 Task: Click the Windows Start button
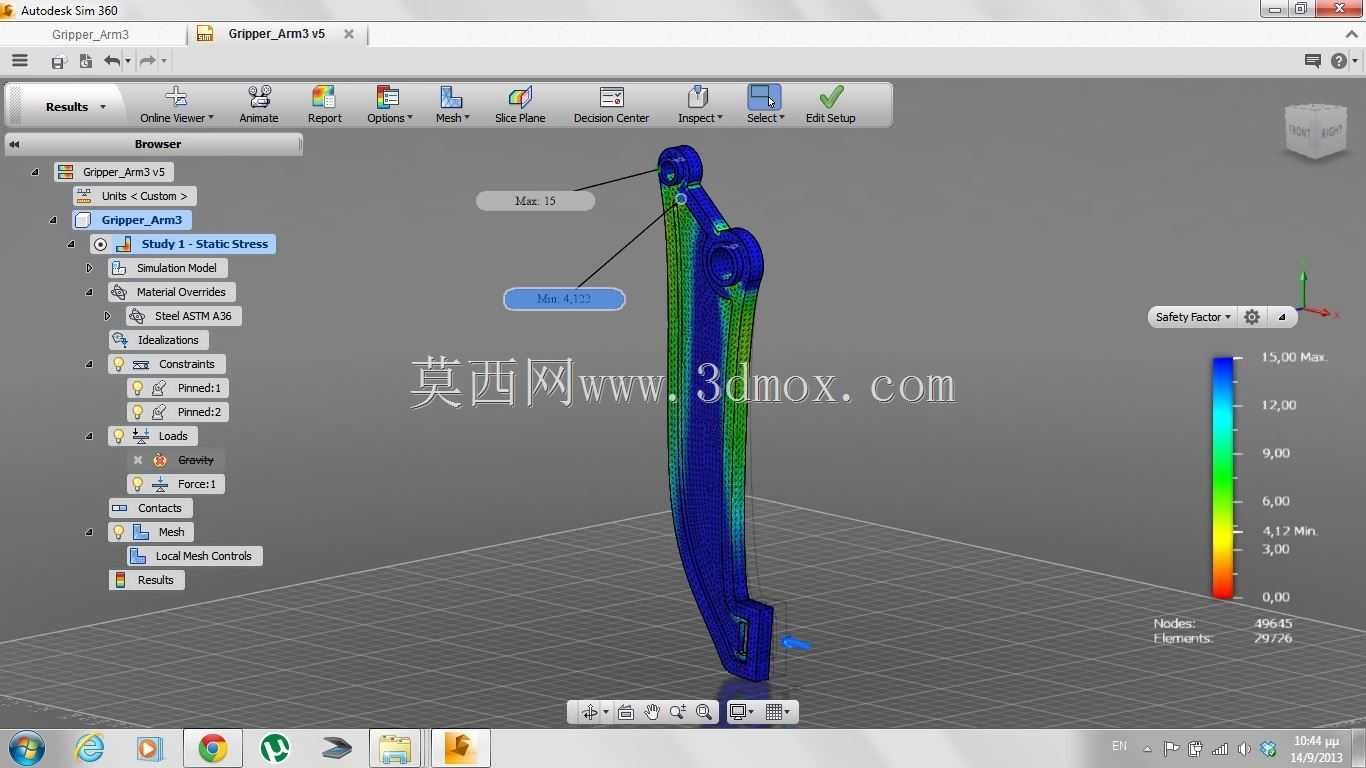[27, 748]
